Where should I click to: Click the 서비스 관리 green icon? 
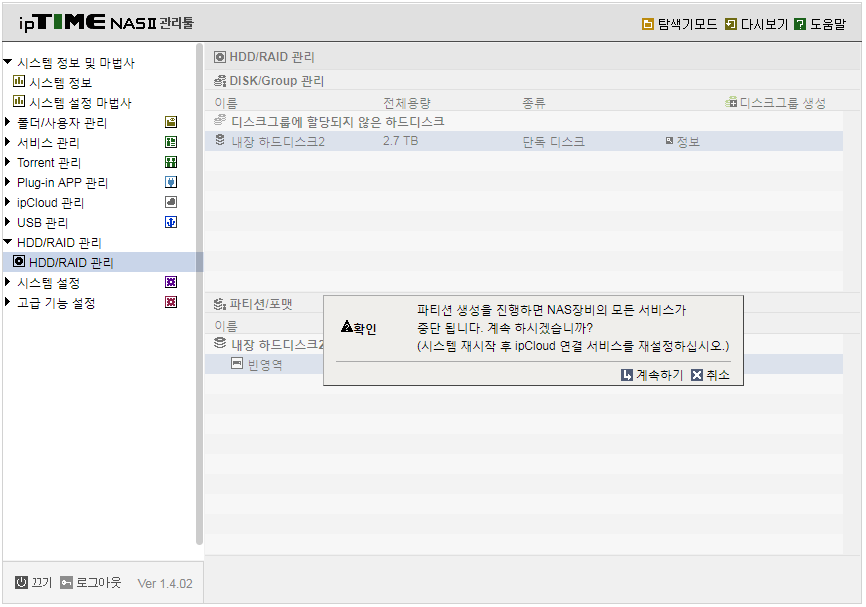(x=171, y=142)
